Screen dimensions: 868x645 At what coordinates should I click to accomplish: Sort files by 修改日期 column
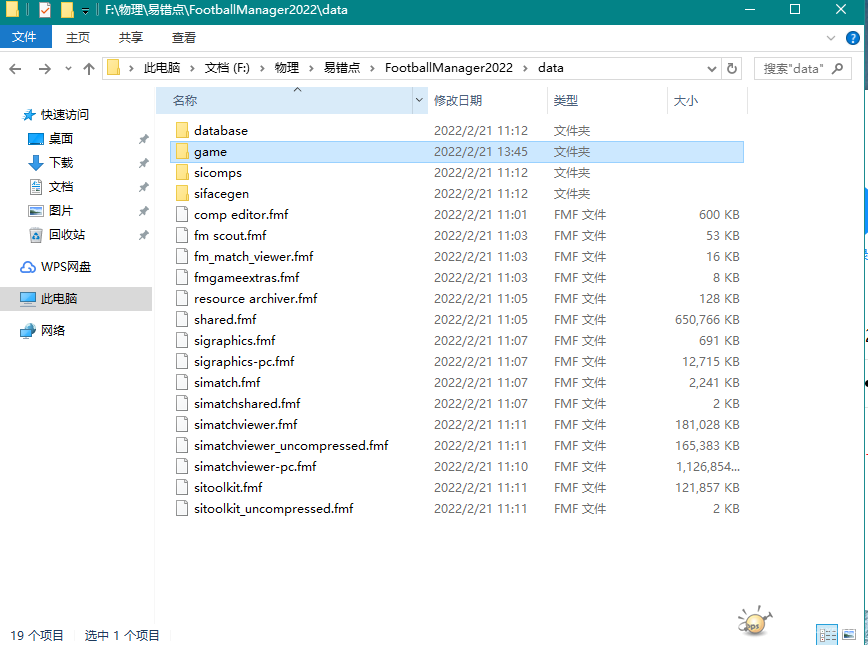click(x=458, y=101)
